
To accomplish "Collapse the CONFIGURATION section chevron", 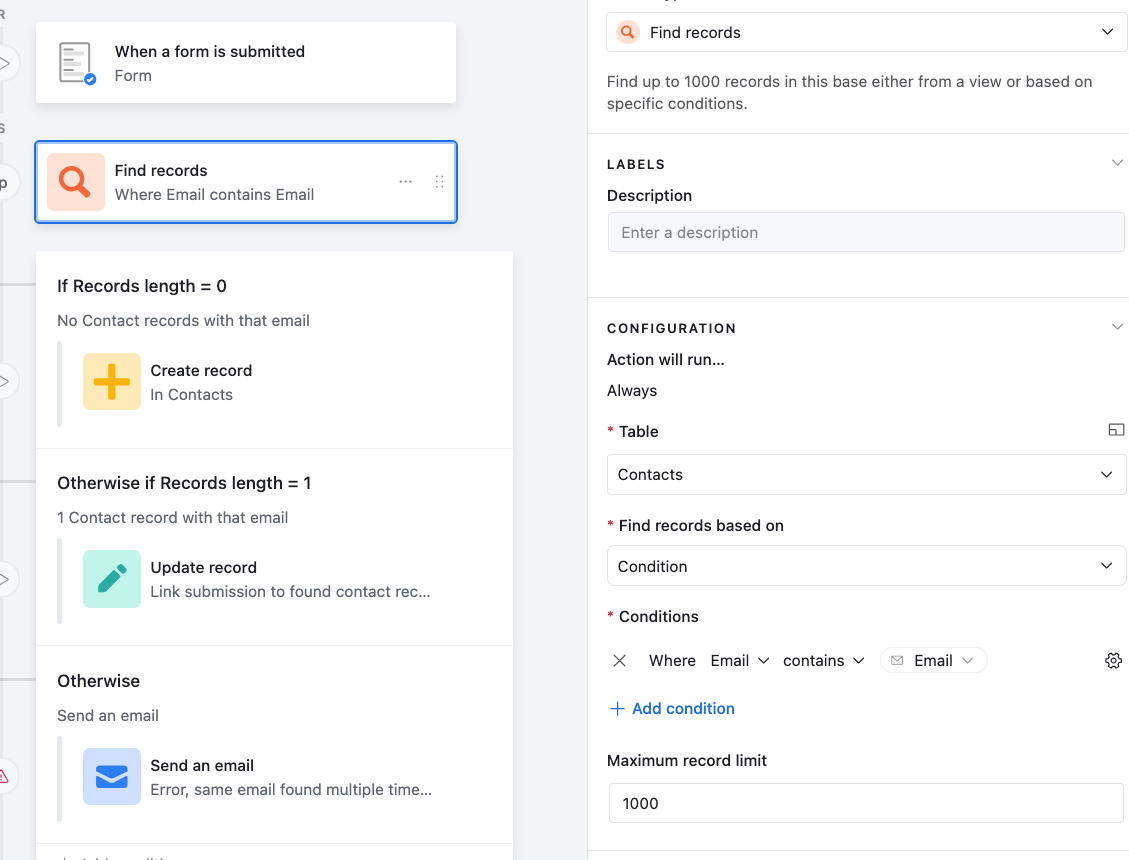I will (1117, 327).
